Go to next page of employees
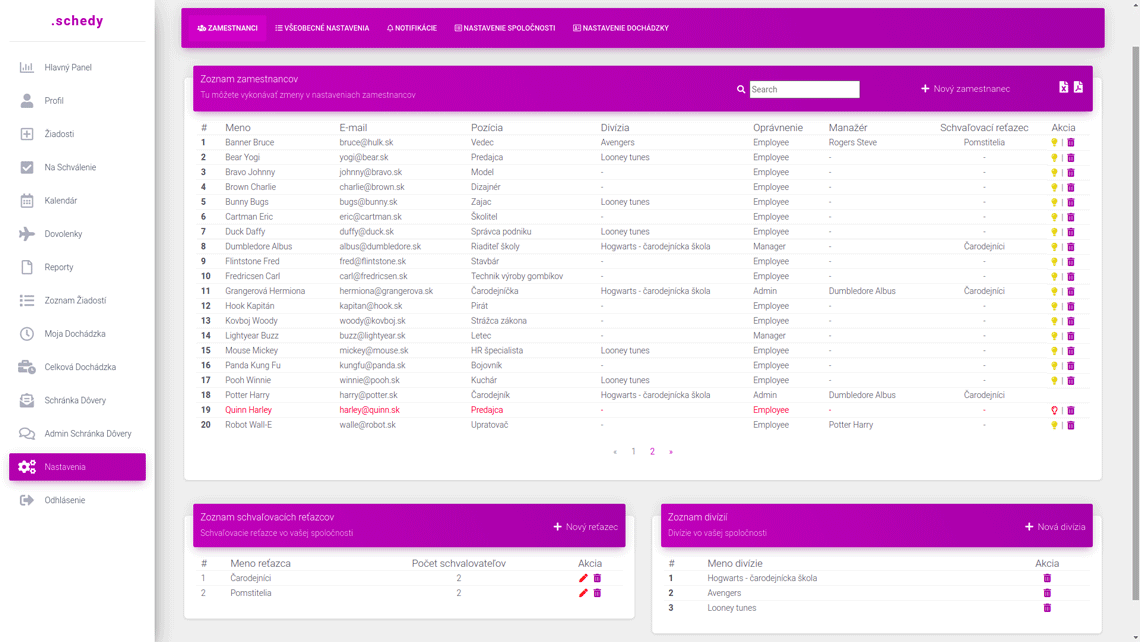The height and width of the screenshot is (642, 1140). pos(671,452)
